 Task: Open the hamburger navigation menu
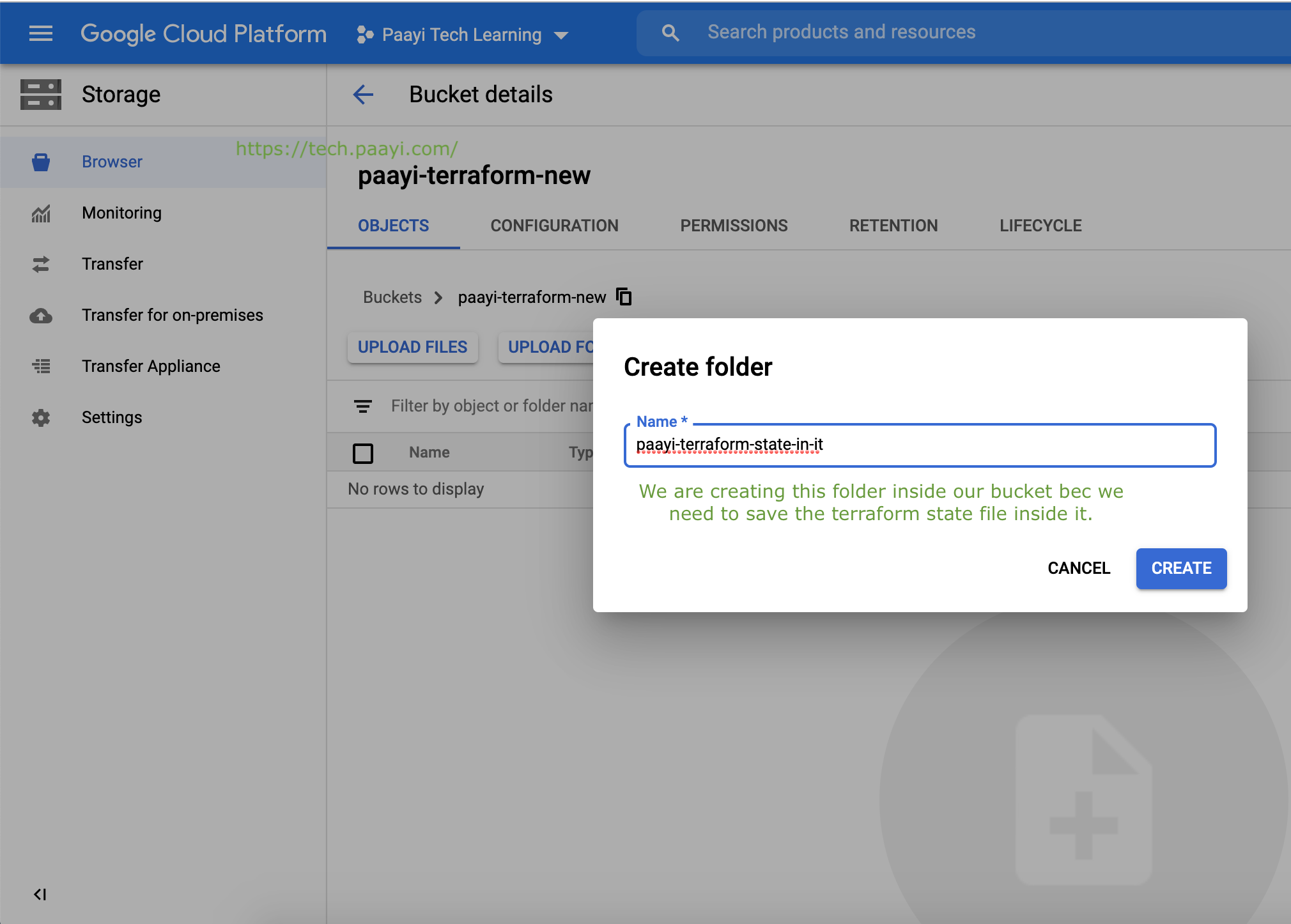coord(41,33)
